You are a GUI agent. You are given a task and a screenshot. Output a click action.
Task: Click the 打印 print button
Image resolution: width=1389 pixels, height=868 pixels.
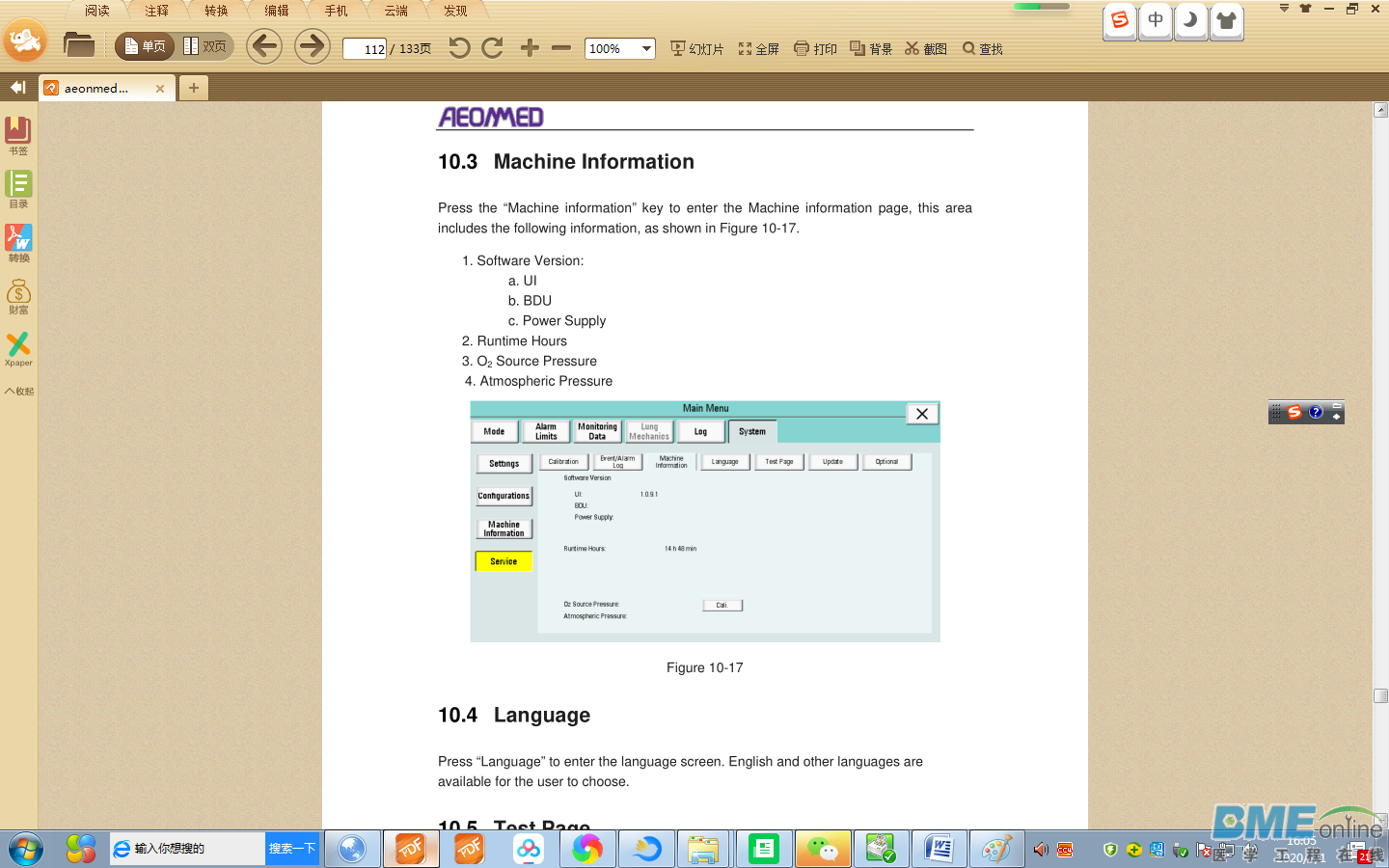[815, 48]
